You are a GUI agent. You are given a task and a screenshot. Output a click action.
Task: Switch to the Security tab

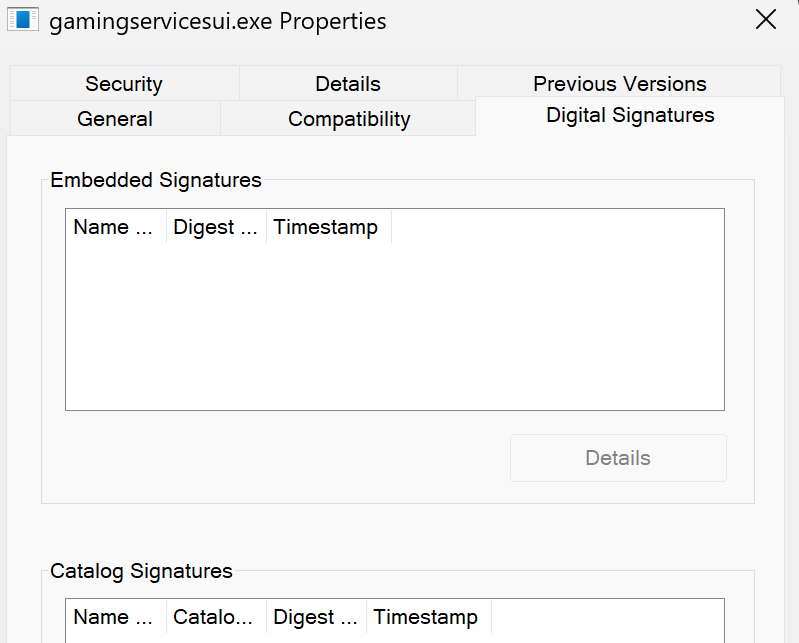pyautogui.click(x=124, y=84)
